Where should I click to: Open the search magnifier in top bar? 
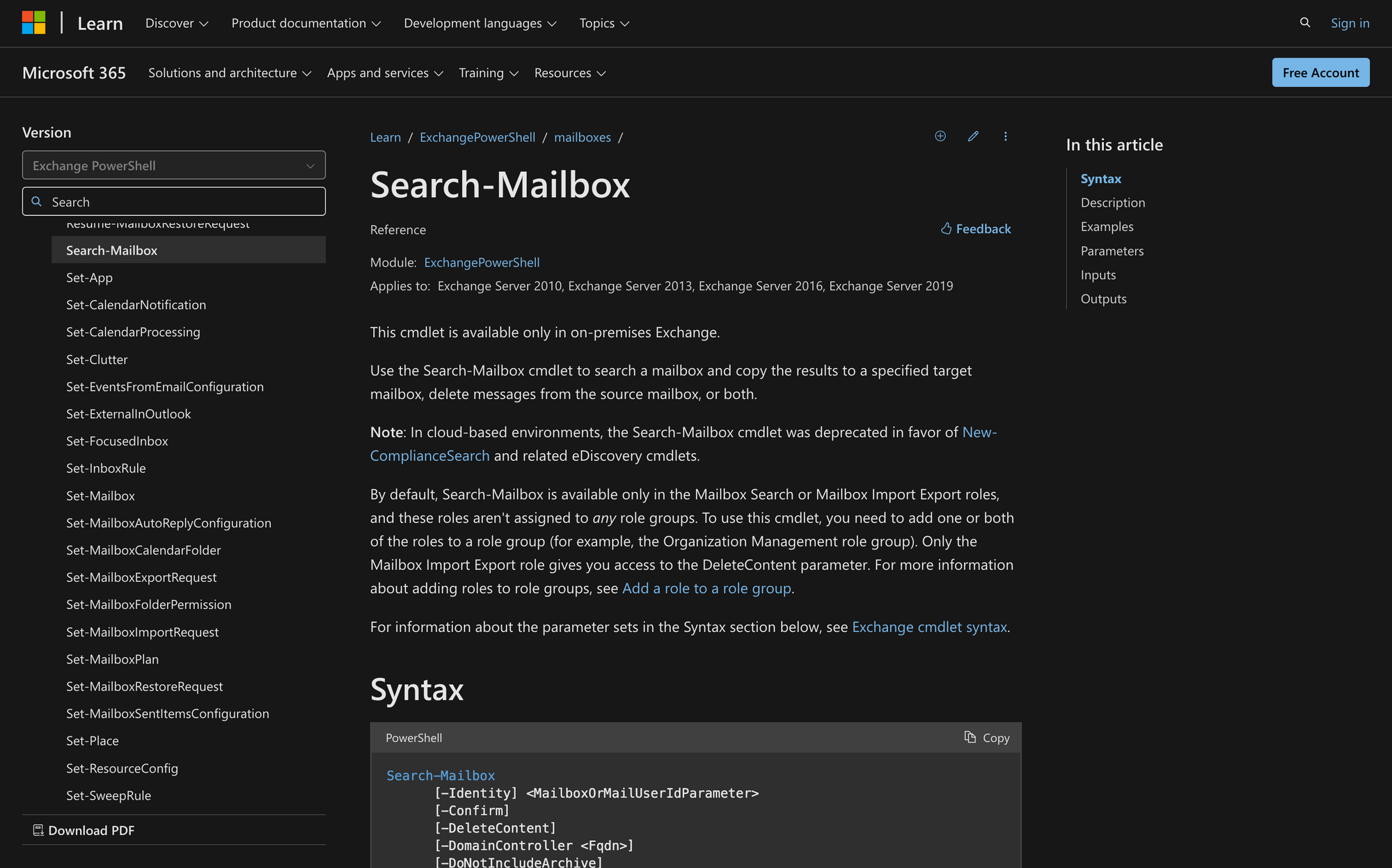1305,23
